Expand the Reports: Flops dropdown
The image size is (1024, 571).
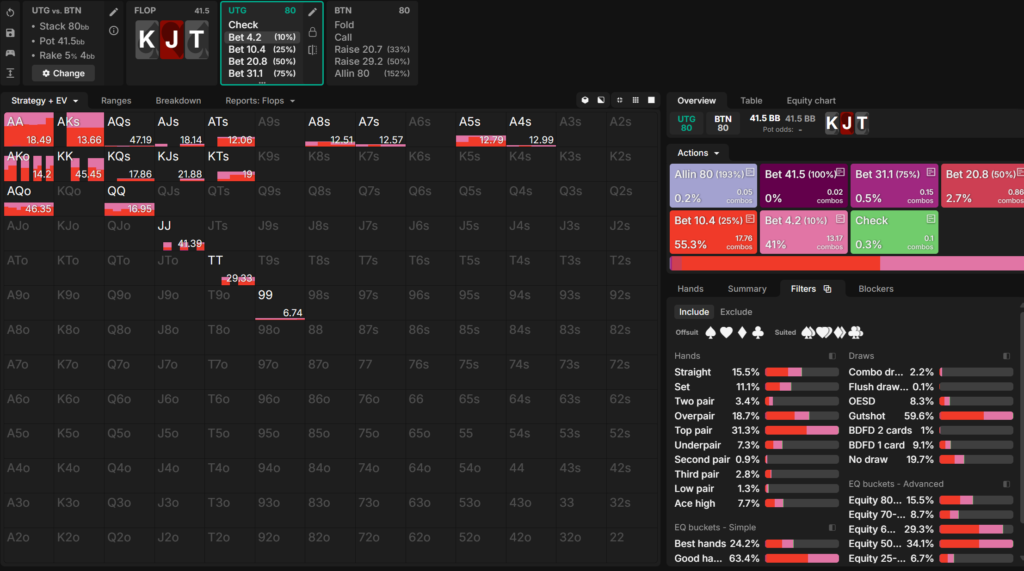click(x=260, y=101)
